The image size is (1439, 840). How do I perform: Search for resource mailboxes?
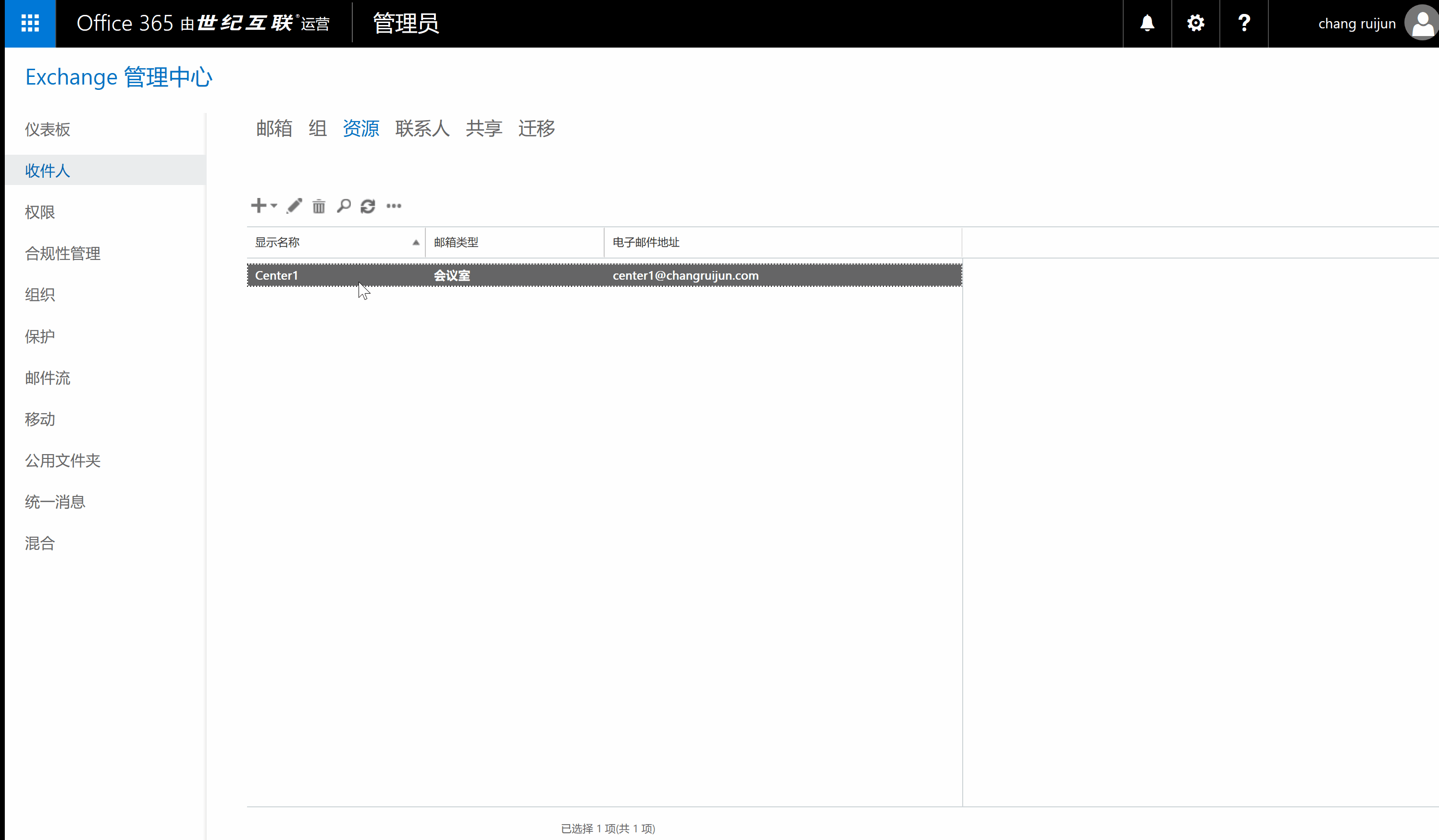coord(343,206)
